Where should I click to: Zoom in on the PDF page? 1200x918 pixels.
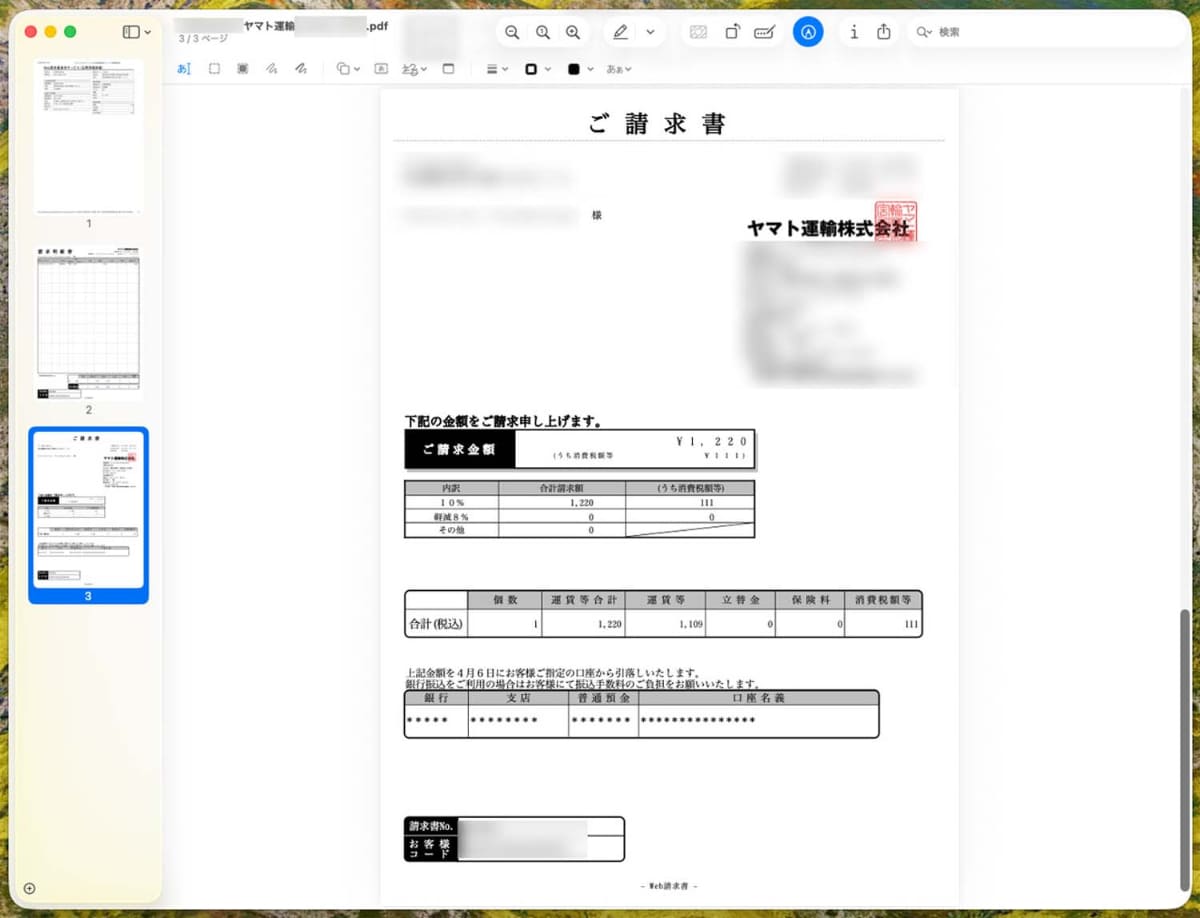573,32
